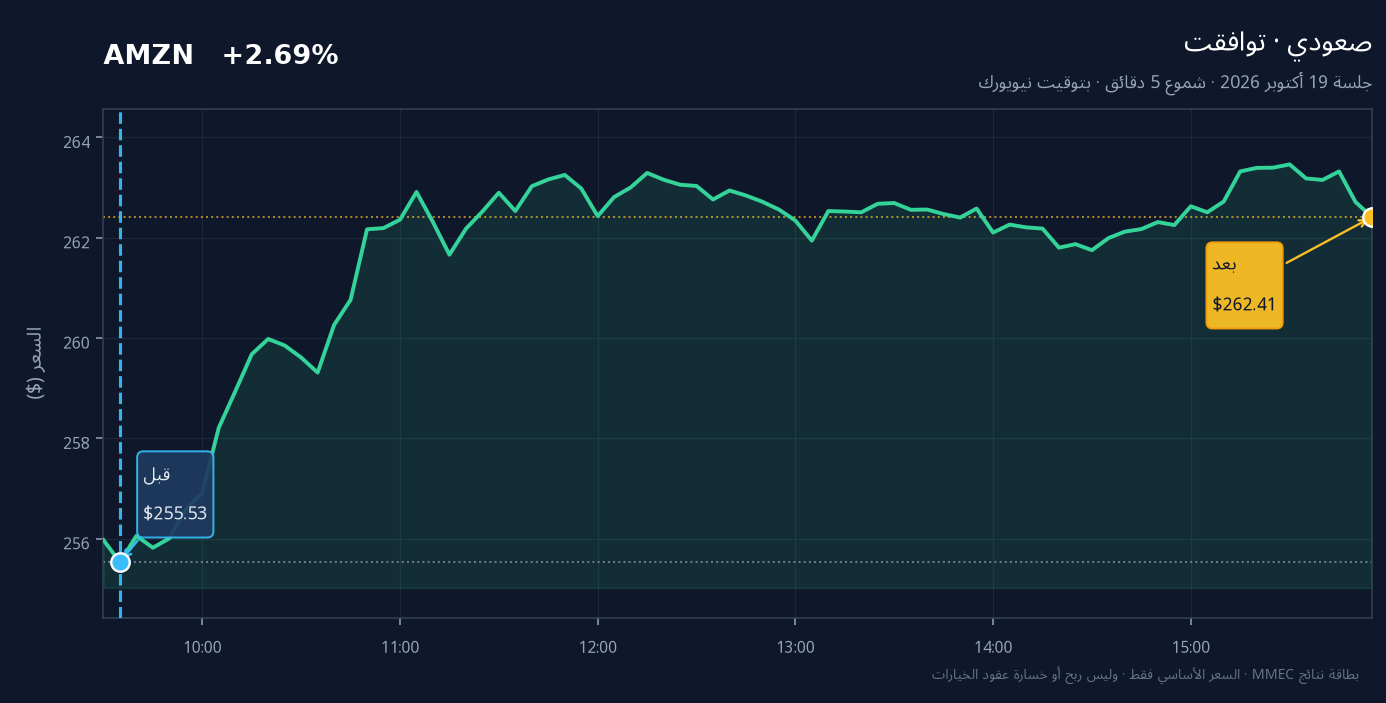Click the 262 price axis label
The image size is (1386, 703).
tap(77, 241)
